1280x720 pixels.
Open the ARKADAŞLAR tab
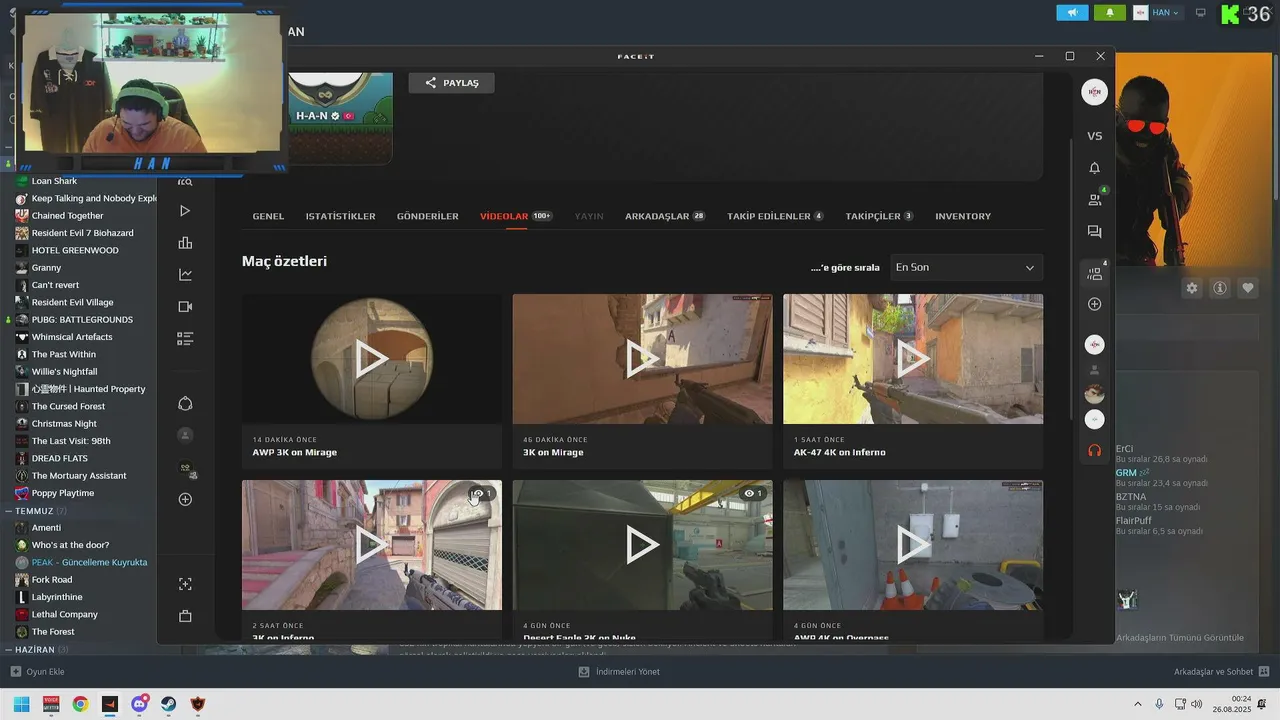[665, 216]
